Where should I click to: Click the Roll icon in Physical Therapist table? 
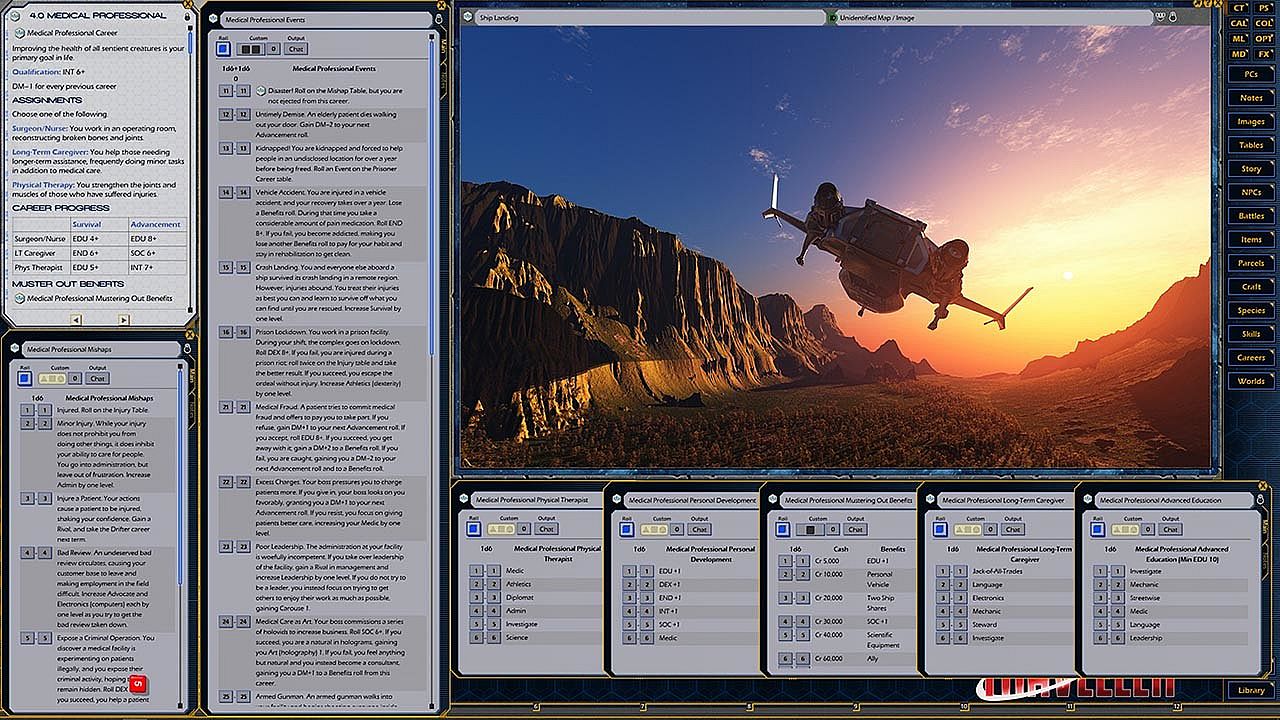pos(475,529)
